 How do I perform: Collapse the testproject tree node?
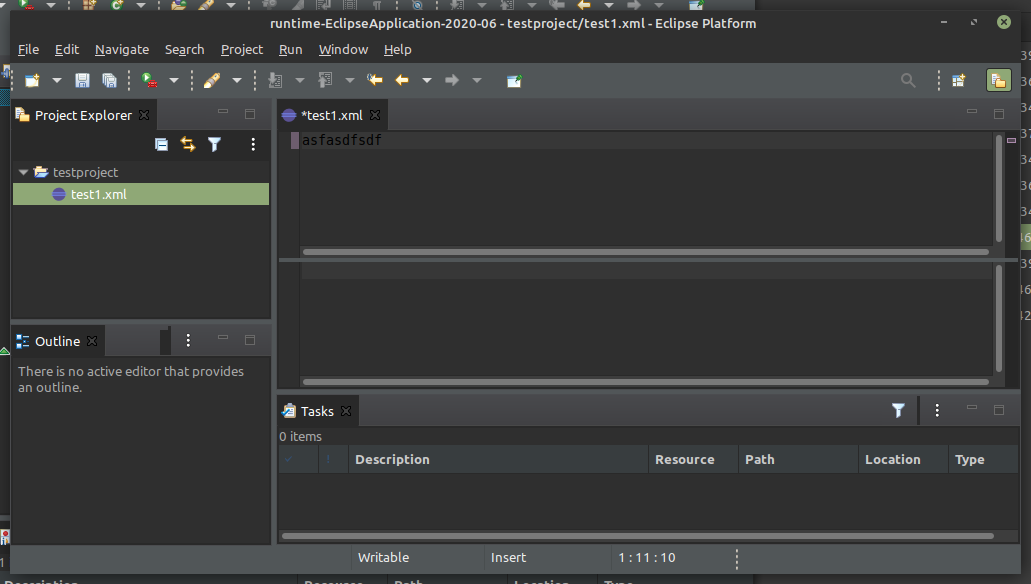tap(23, 172)
